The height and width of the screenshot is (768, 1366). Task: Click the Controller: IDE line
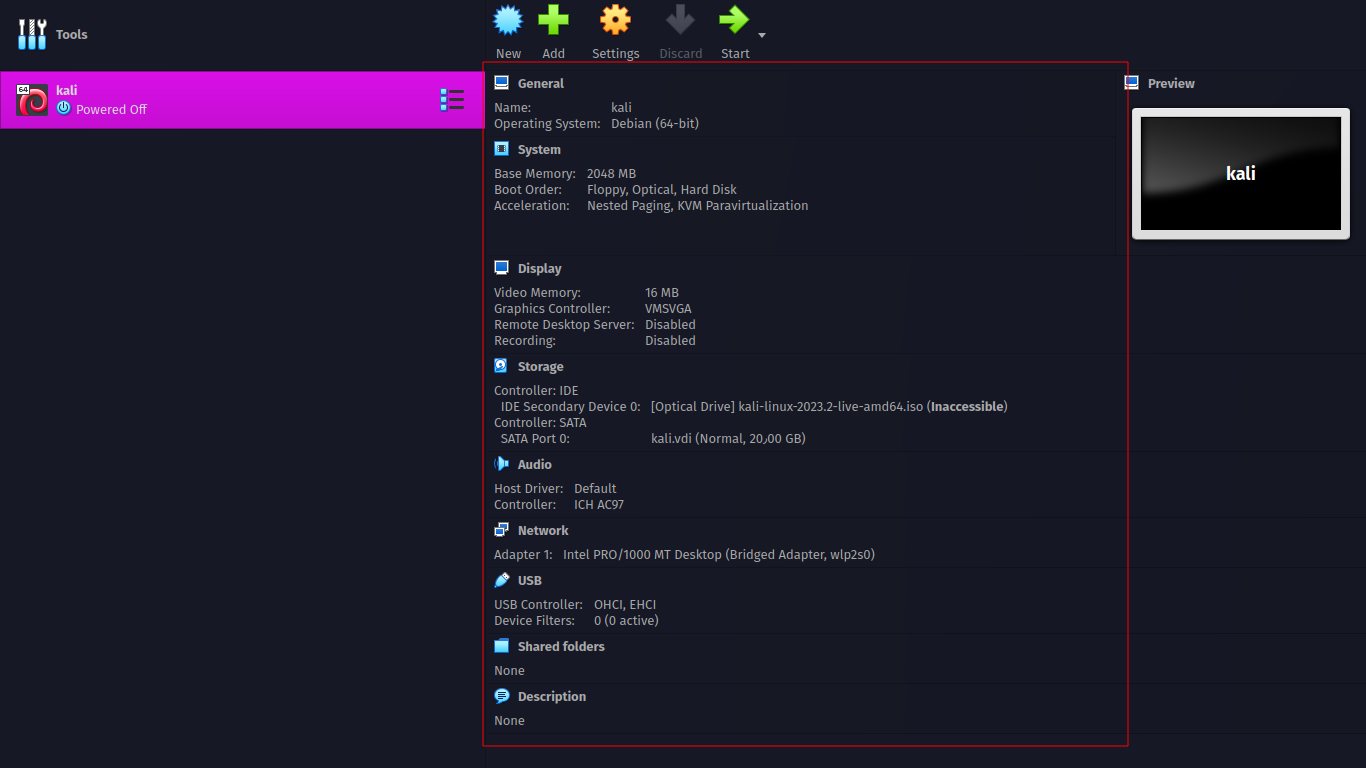click(536, 391)
